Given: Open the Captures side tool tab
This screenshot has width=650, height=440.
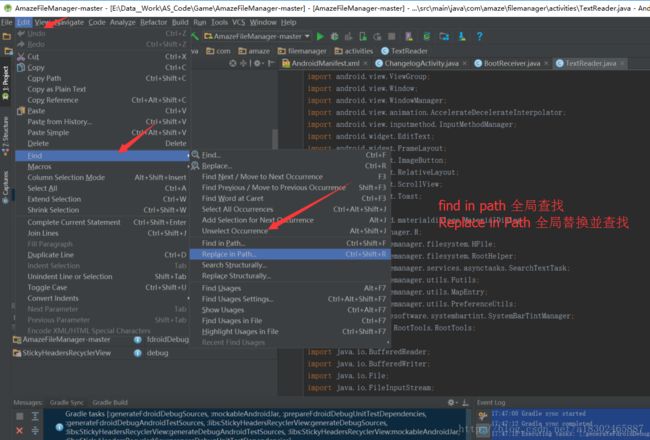Looking at the screenshot, I should [5, 187].
